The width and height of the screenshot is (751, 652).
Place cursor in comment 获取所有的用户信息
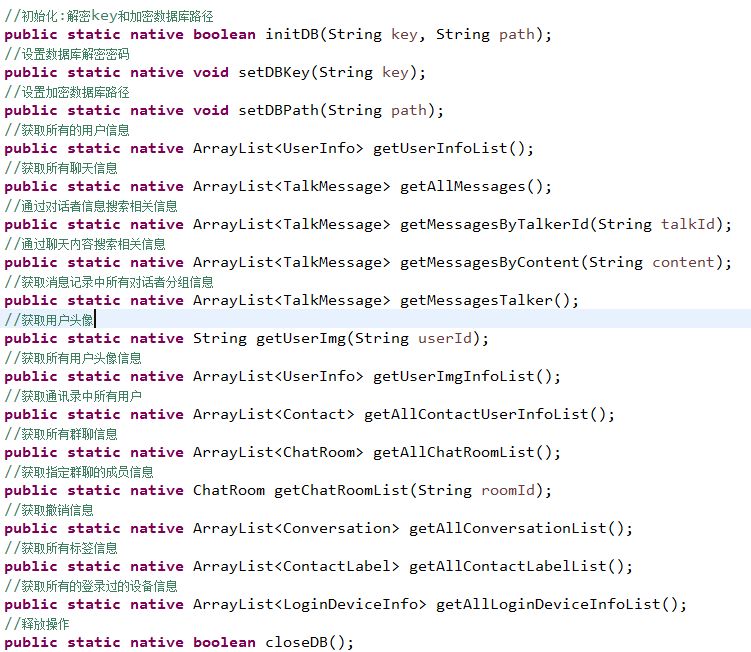coord(67,130)
